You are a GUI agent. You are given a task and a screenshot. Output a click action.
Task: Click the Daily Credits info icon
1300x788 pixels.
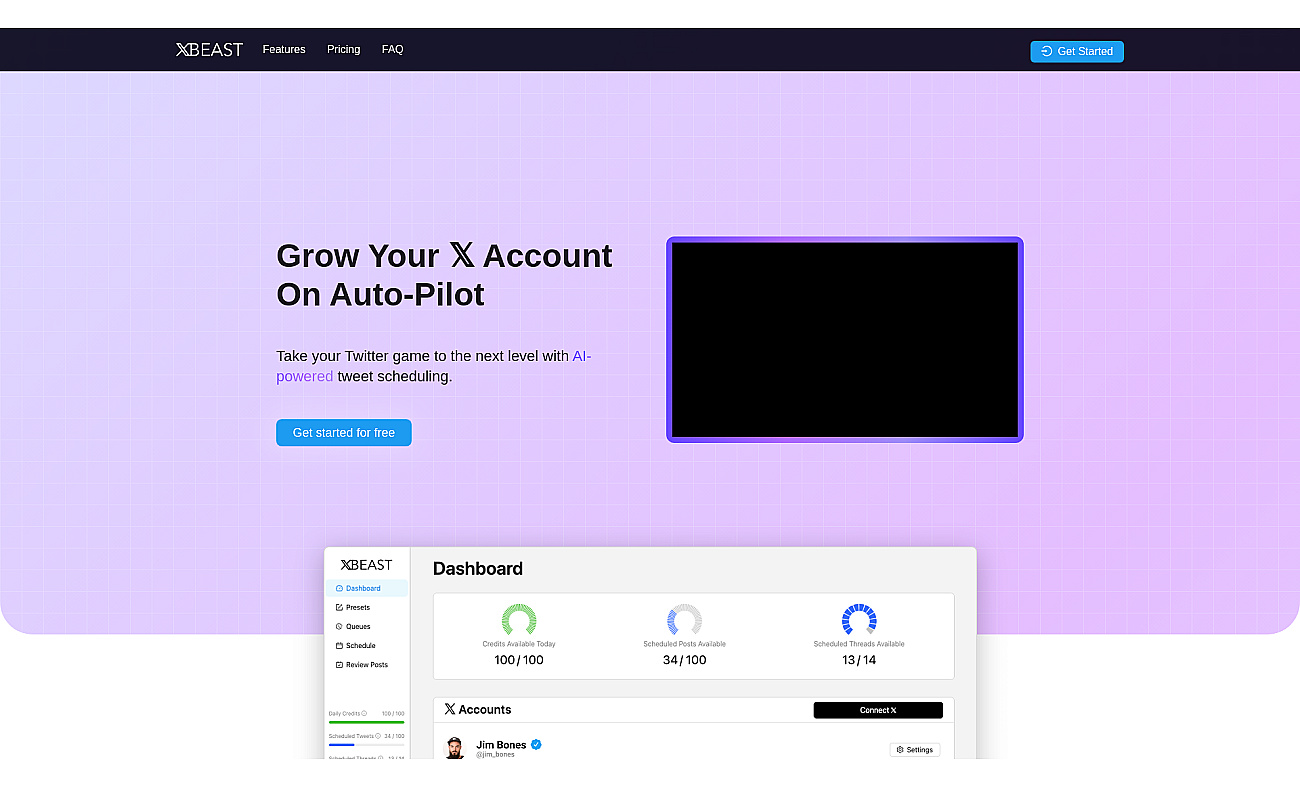(364, 713)
